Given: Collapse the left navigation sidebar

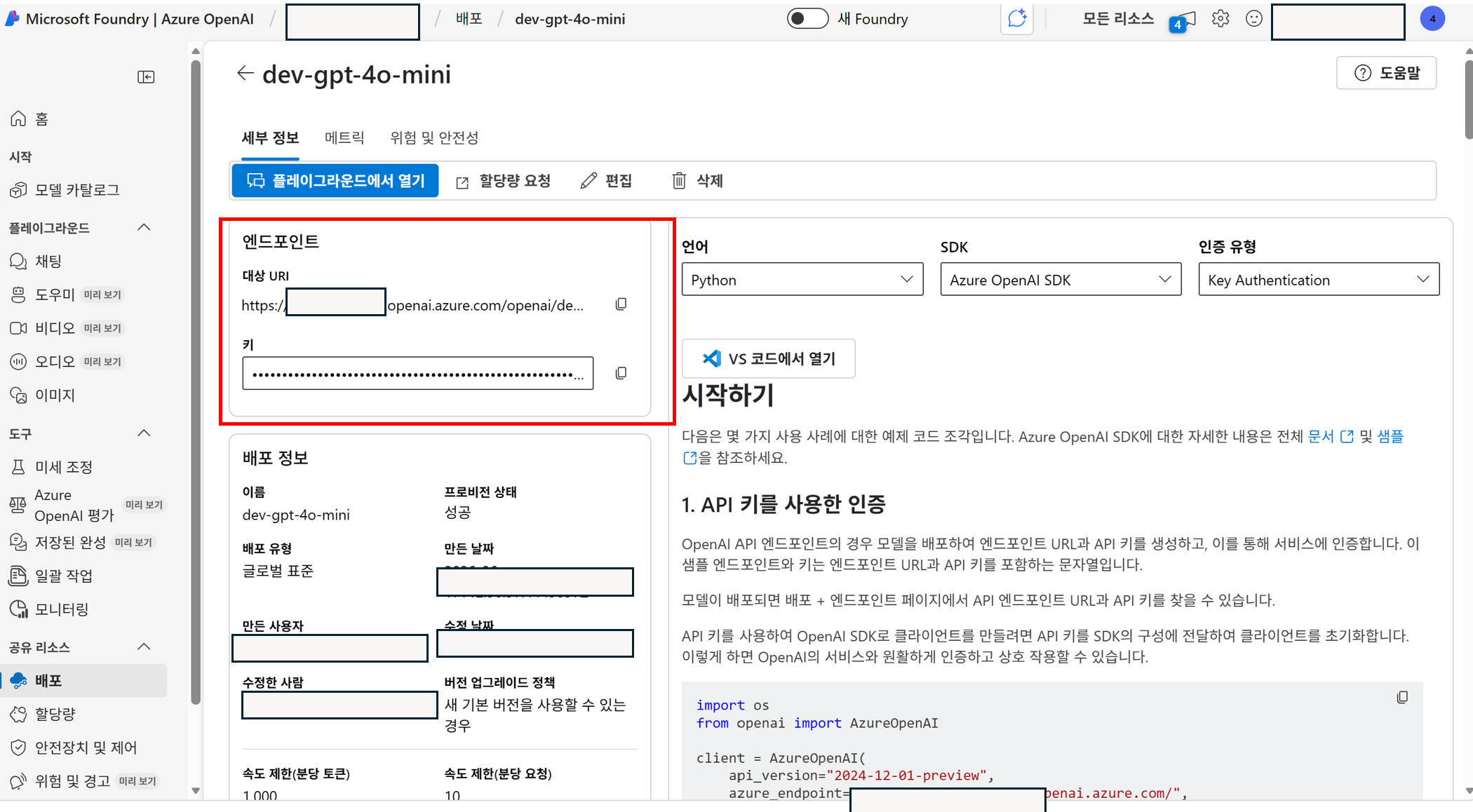Looking at the screenshot, I should 146,77.
